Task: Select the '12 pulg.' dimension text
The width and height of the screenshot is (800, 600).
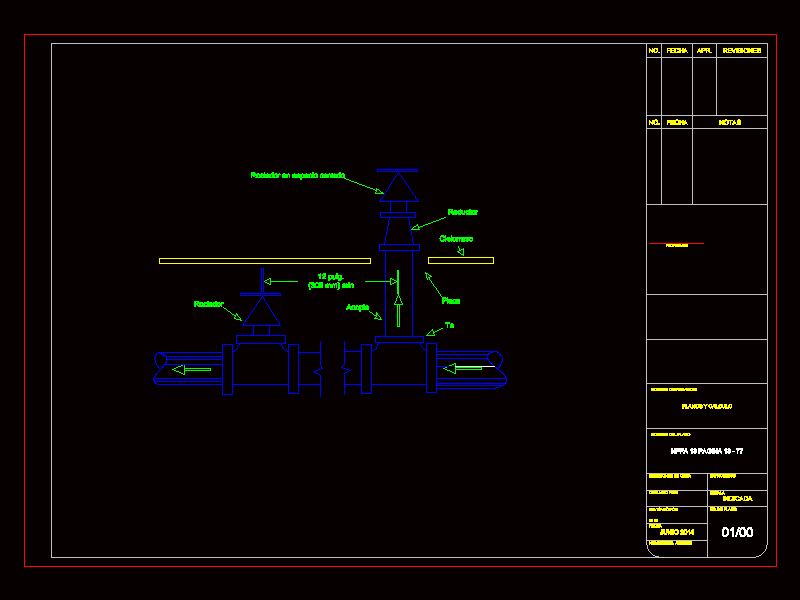Action: coord(331,277)
